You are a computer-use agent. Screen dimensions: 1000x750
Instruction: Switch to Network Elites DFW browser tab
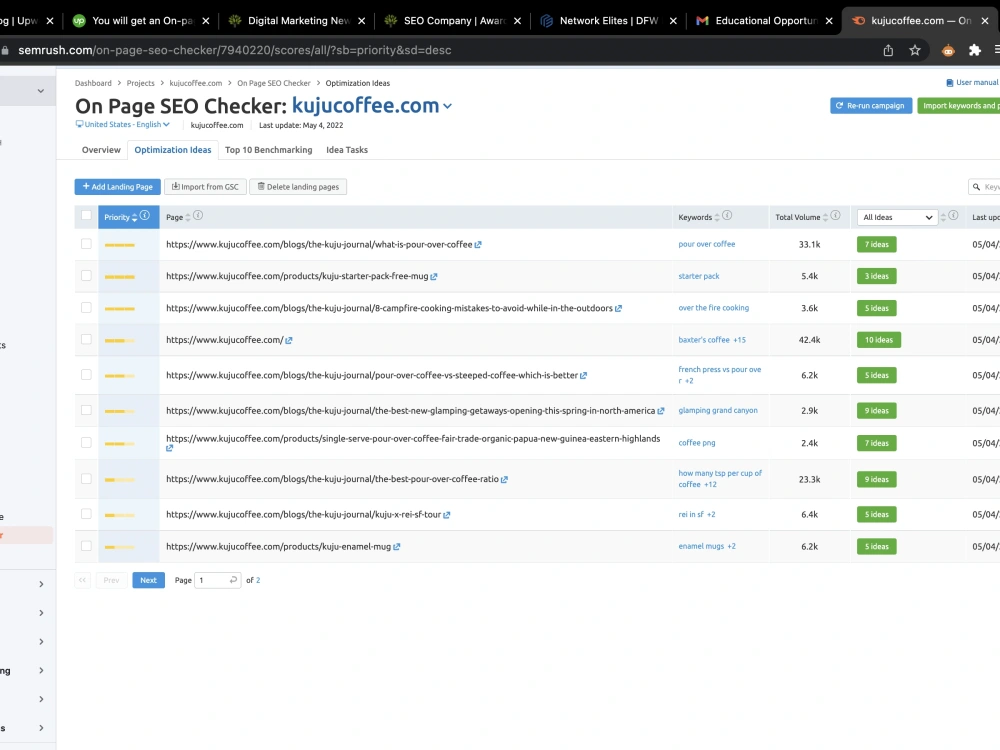(608, 21)
